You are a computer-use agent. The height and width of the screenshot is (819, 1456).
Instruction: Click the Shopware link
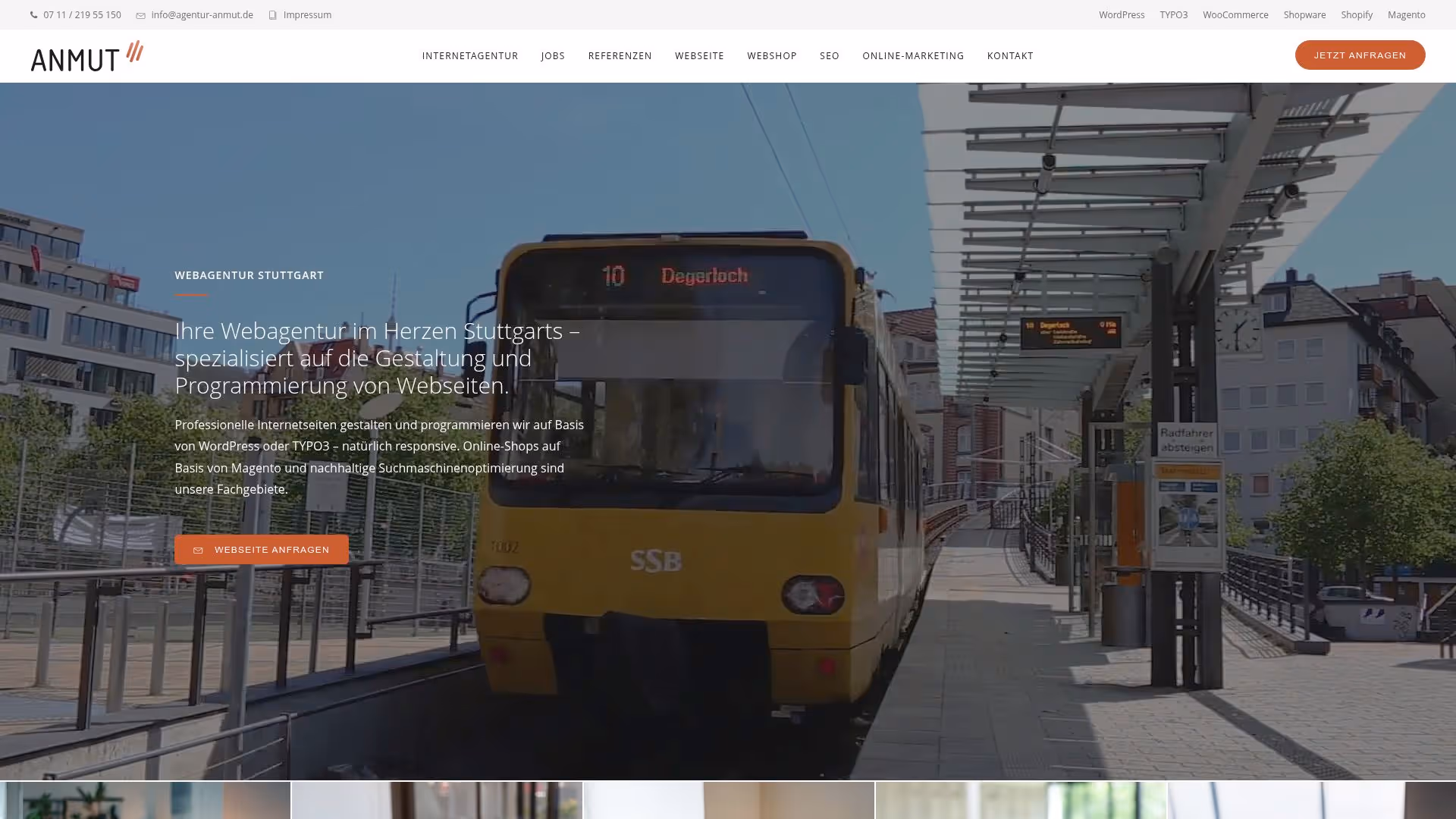(x=1304, y=15)
